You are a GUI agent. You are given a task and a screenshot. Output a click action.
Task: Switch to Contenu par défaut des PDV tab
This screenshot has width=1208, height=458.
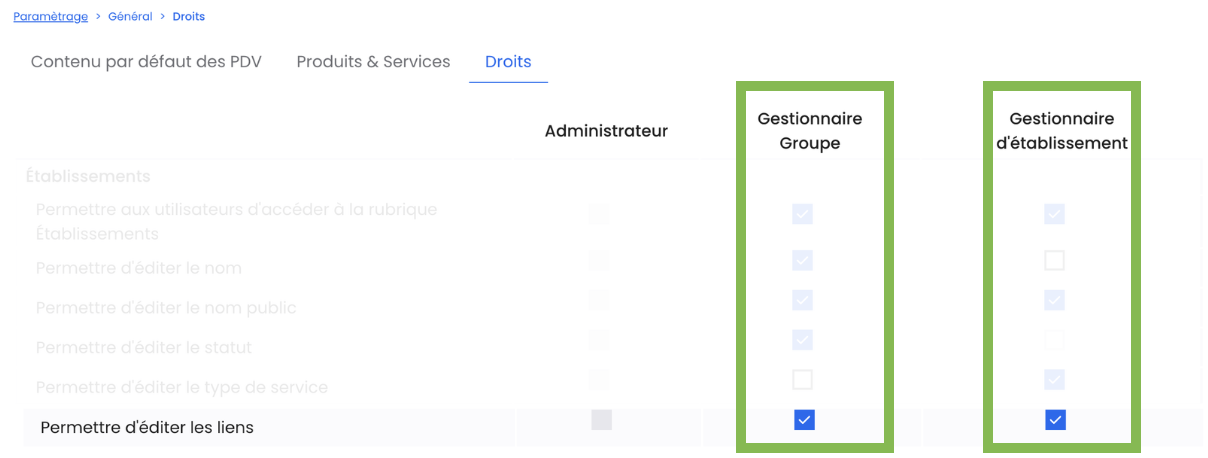pos(146,62)
